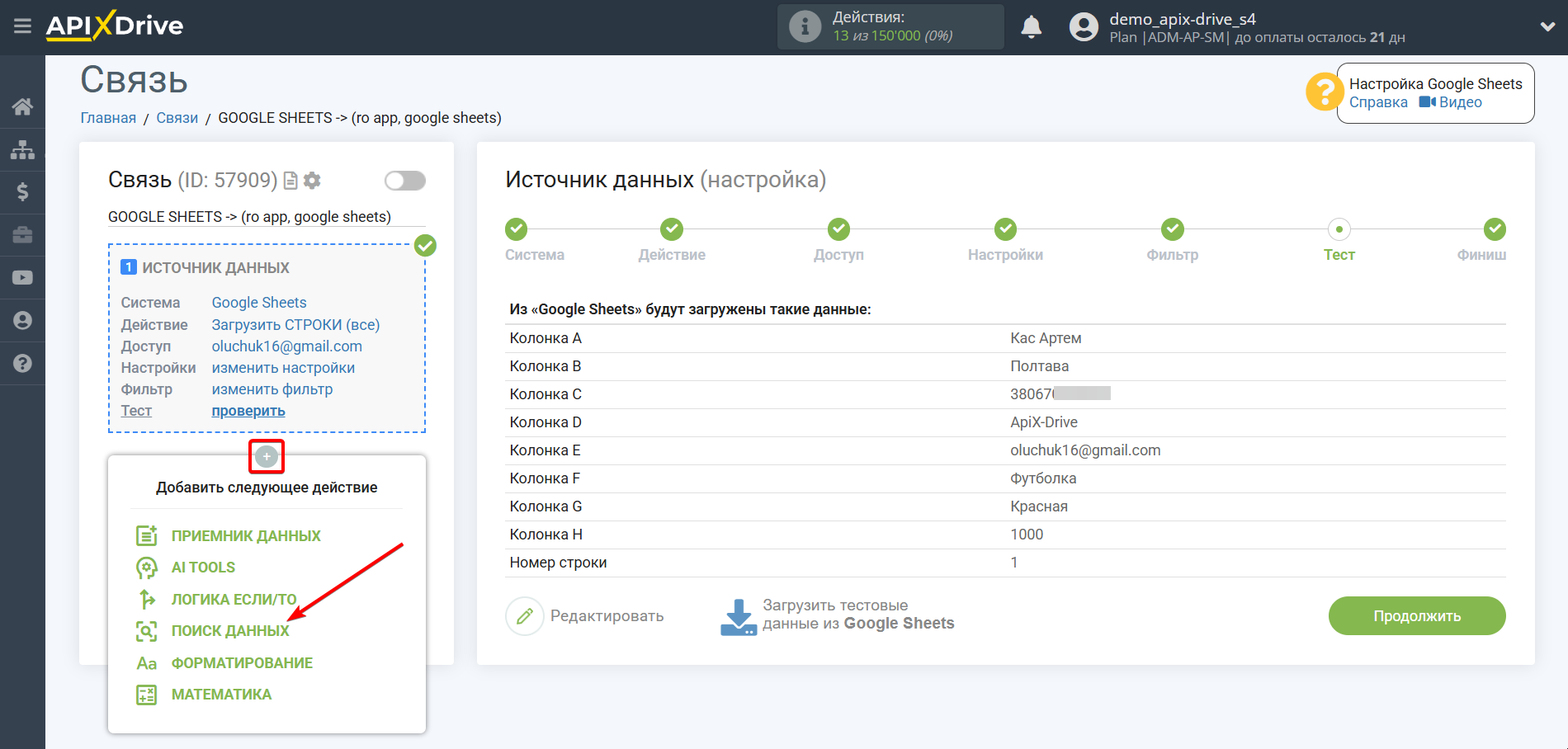Toggle the connection on/off switch
Screen dimensions: 1568x749
click(404, 180)
